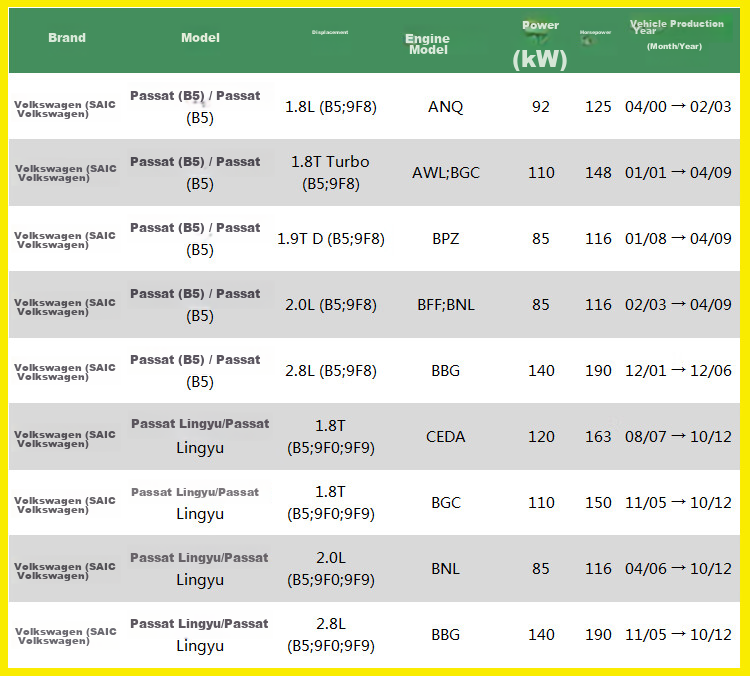This screenshot has height=676, width=750.
Task: Click the Model column header
Action: coord(200,38)
